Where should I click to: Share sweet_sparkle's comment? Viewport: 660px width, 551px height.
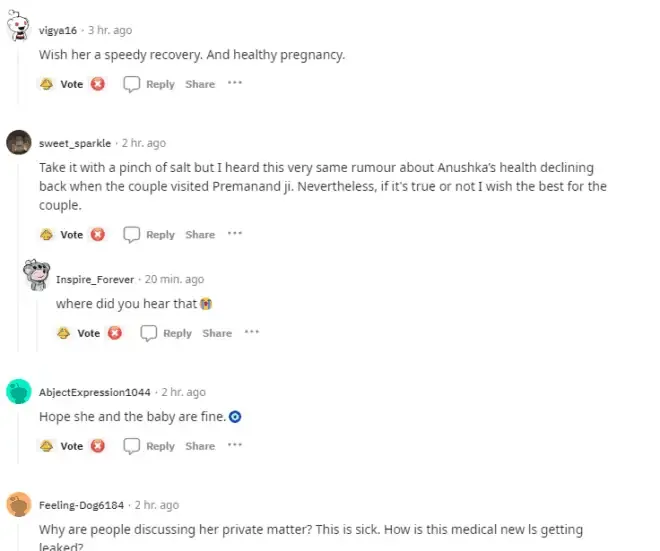pos(200,234)
